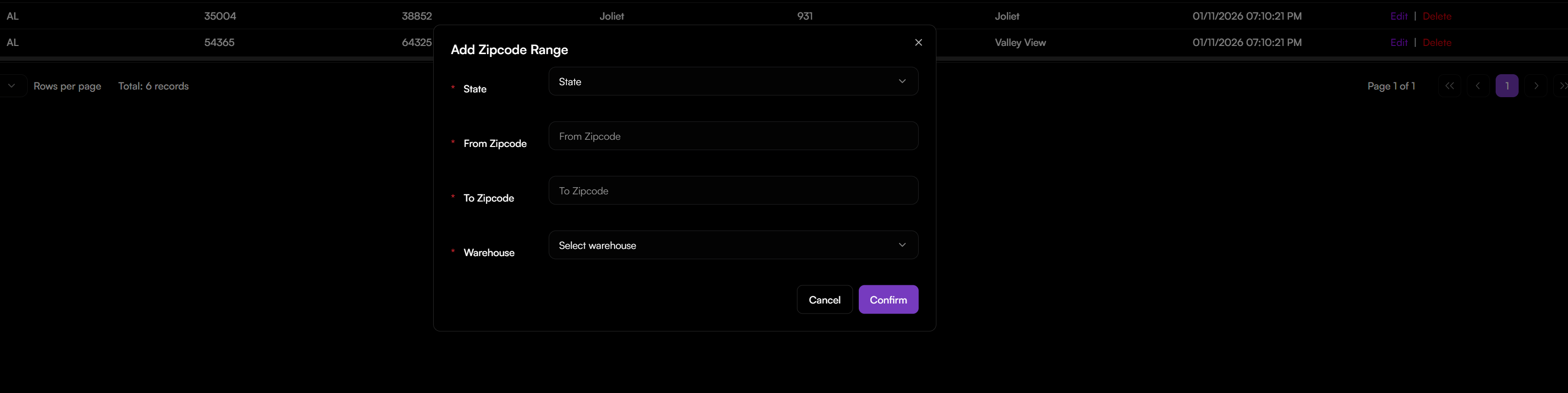This screenshot has height=393, width=1568.
Task: Jump to the last page icon
Action: (1562, 86)
